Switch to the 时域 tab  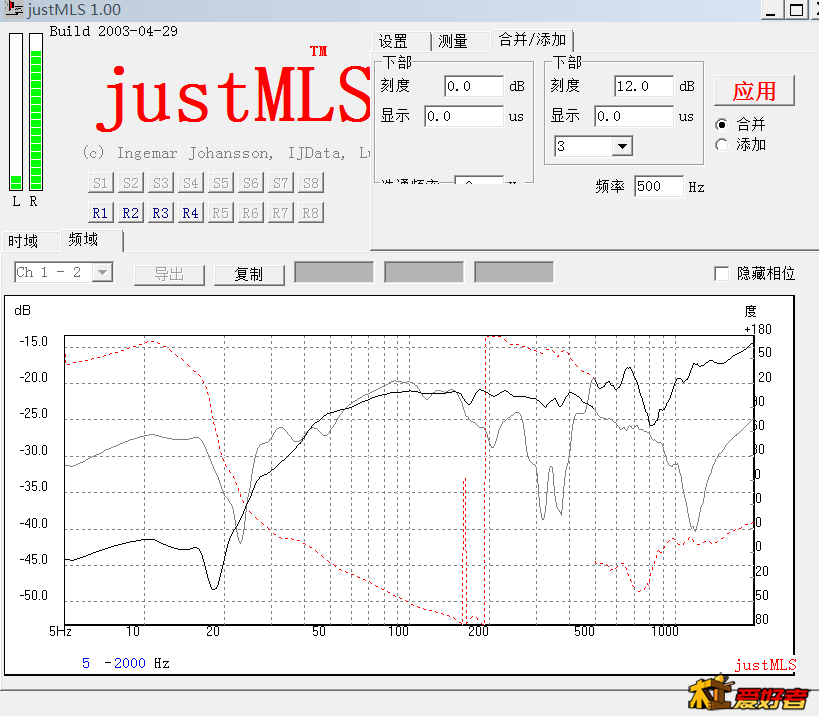pos(24,241)
